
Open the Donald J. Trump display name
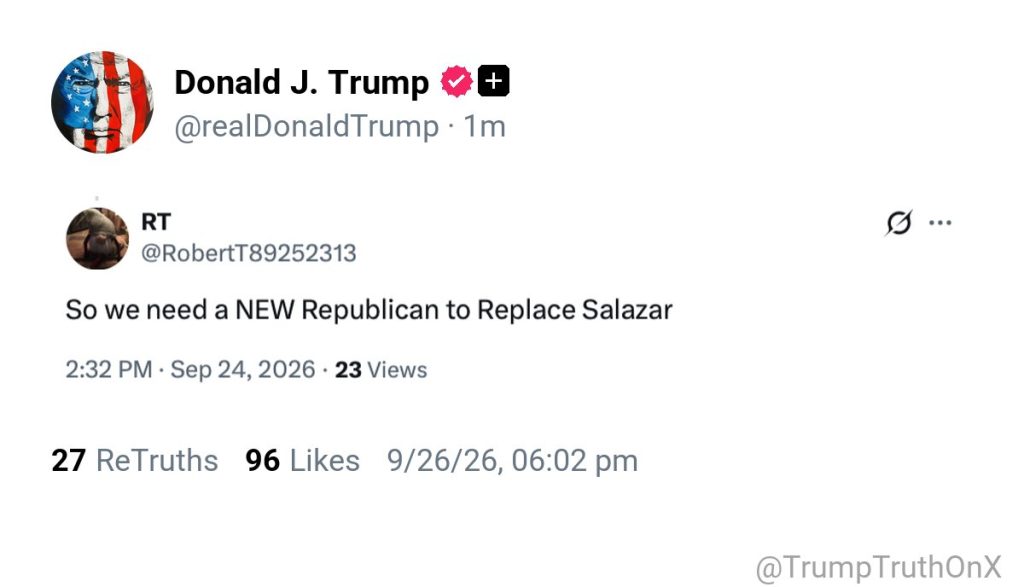tap(301, 82)
